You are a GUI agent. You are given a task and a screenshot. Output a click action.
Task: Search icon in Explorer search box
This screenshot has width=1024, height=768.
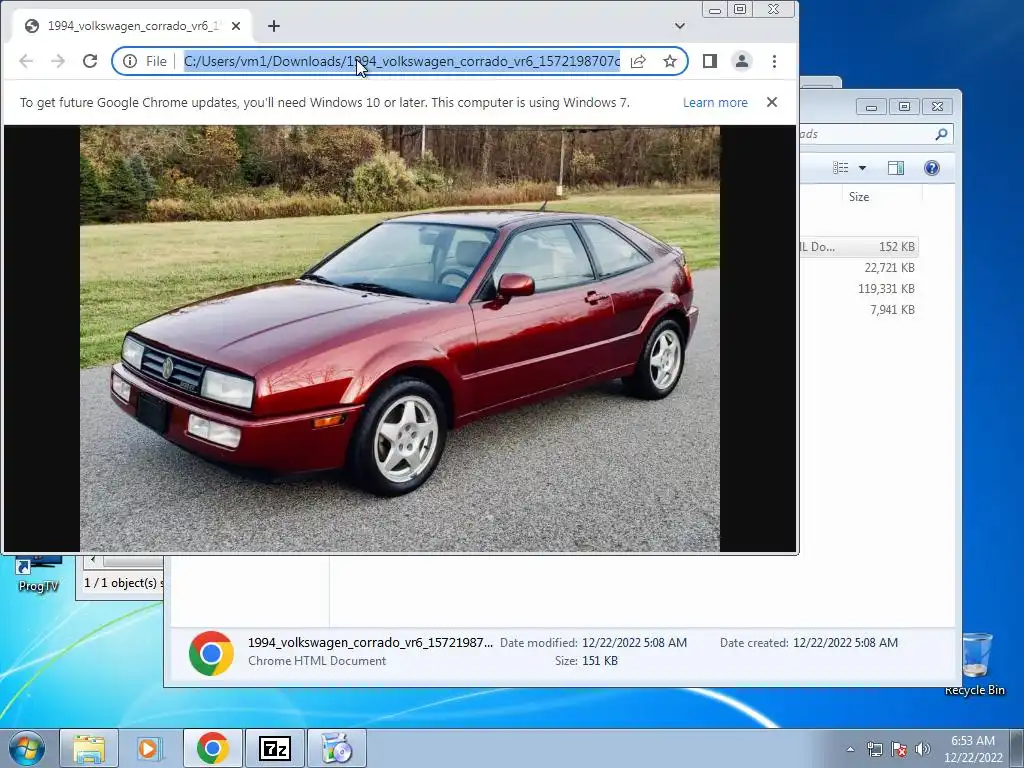pyautogui.click(x=941, y=134)
